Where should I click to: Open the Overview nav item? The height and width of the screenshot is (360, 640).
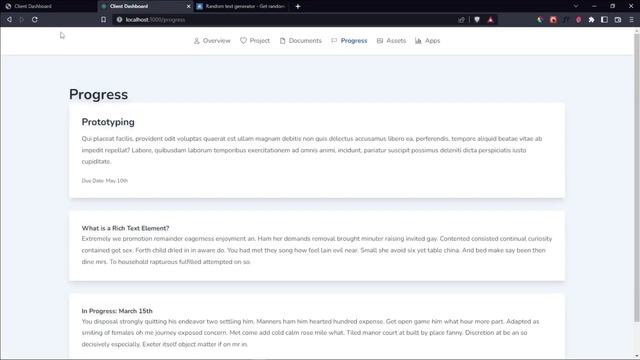pos(212,41)
